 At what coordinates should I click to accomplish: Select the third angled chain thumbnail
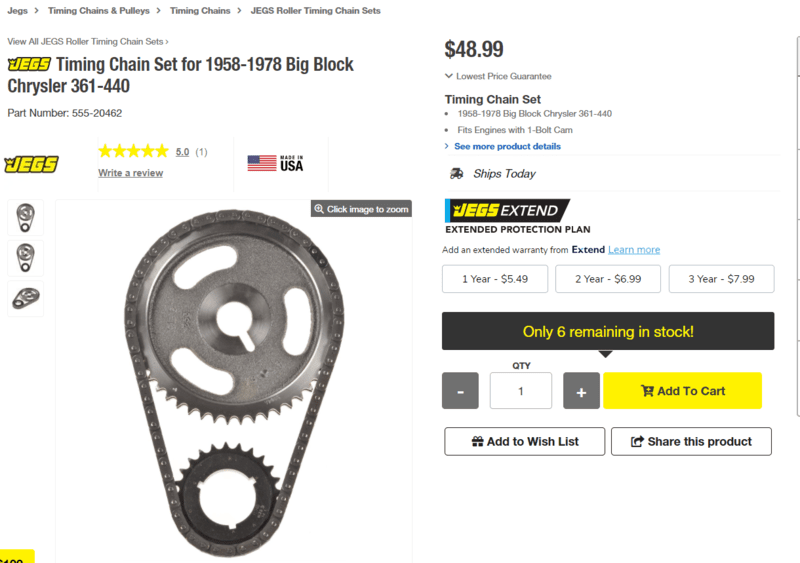(x=25, y=297)
